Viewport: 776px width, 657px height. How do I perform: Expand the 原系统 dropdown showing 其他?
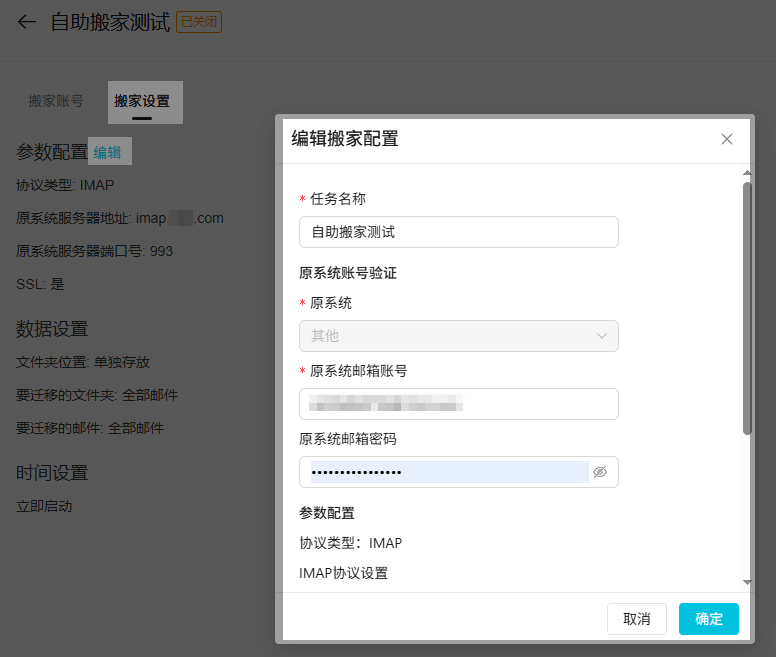[458, 336]
